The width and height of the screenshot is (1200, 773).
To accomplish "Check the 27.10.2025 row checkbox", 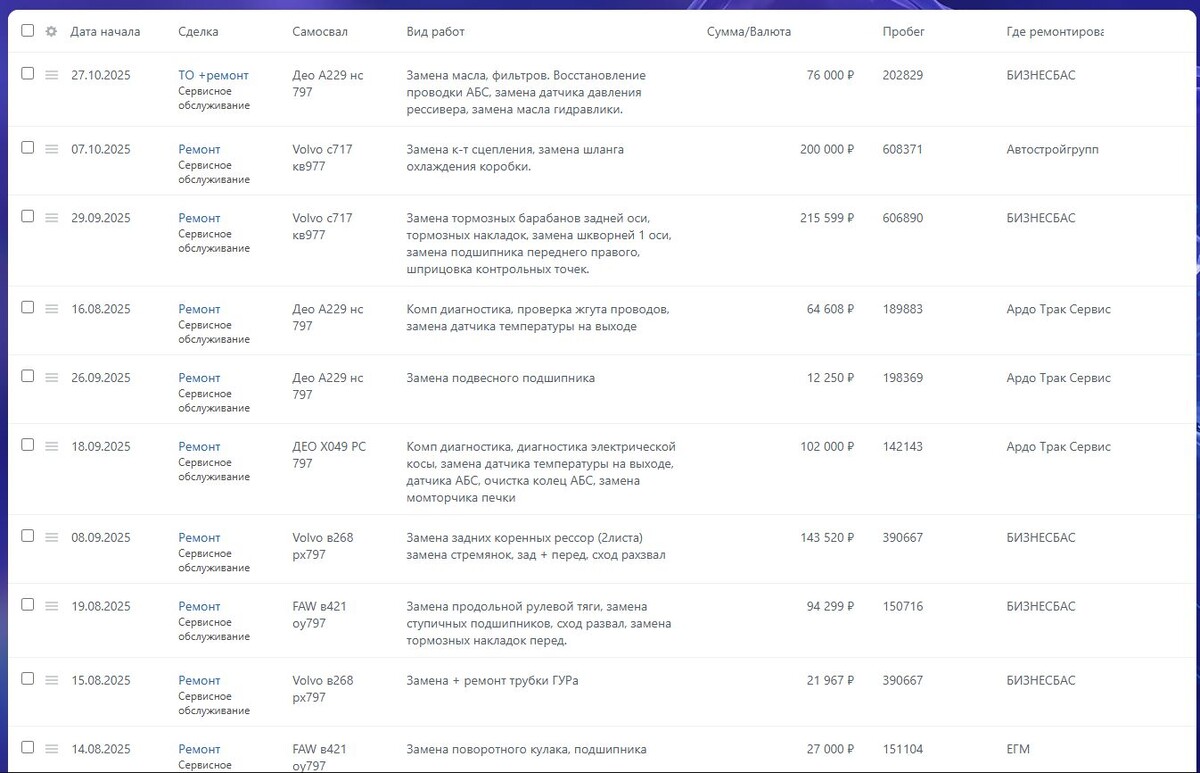I will 27,73.
